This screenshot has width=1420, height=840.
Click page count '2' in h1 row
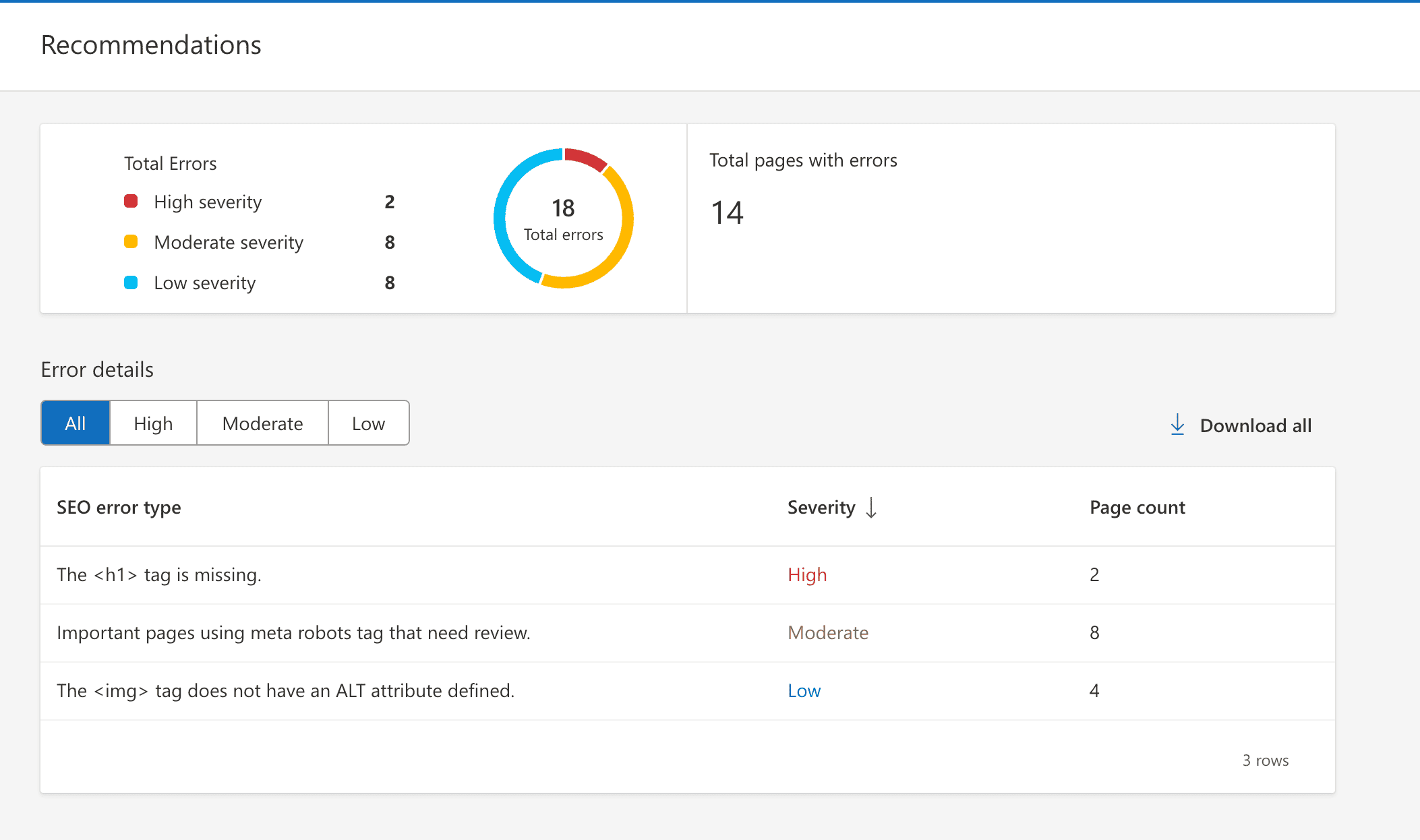point(1094,575)
